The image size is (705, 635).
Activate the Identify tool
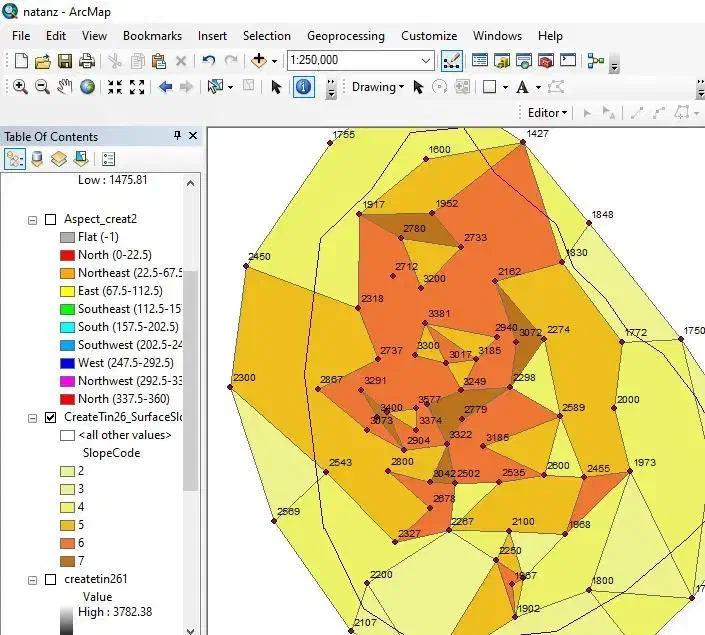pyautogui.click(x=304, y=87)
